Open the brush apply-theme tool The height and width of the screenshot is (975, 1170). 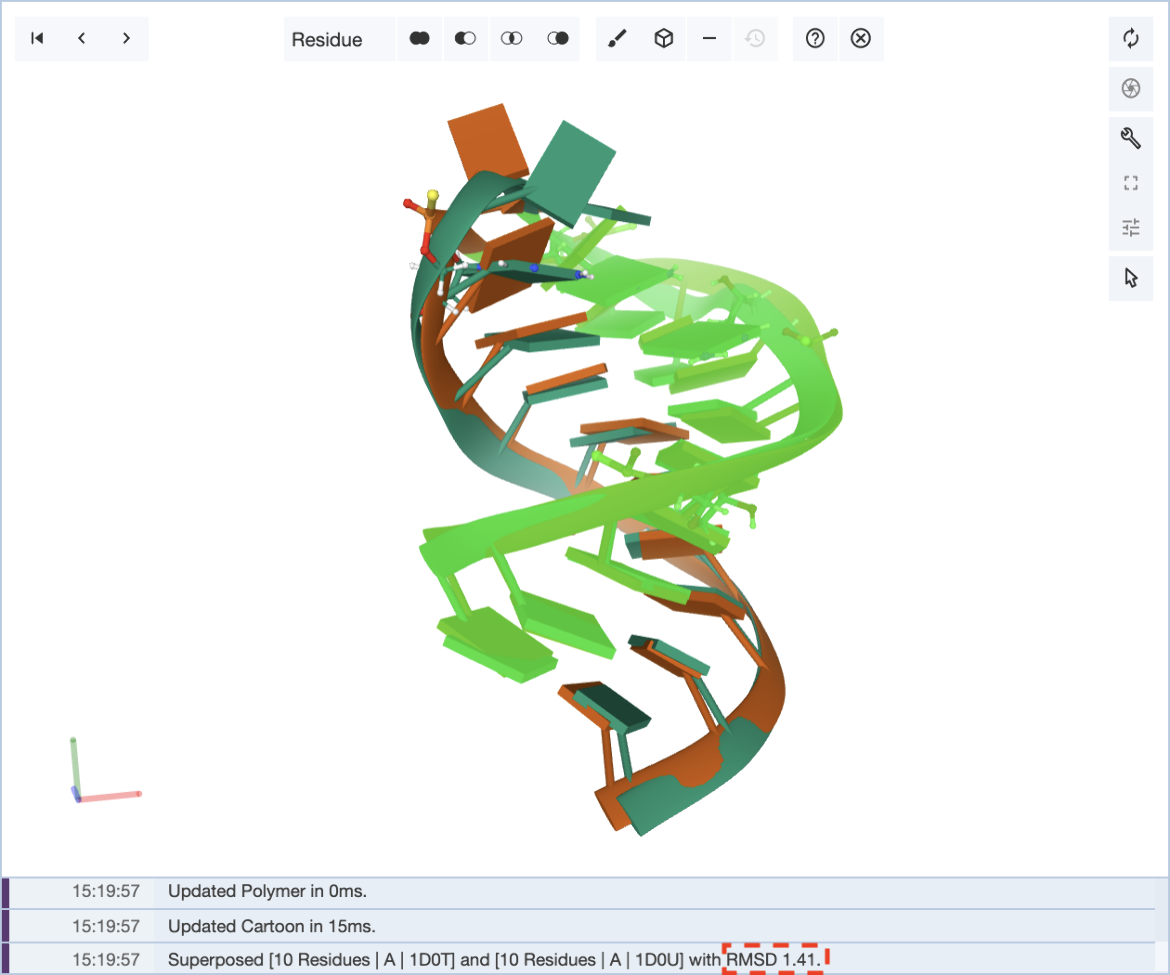(618, 39)
